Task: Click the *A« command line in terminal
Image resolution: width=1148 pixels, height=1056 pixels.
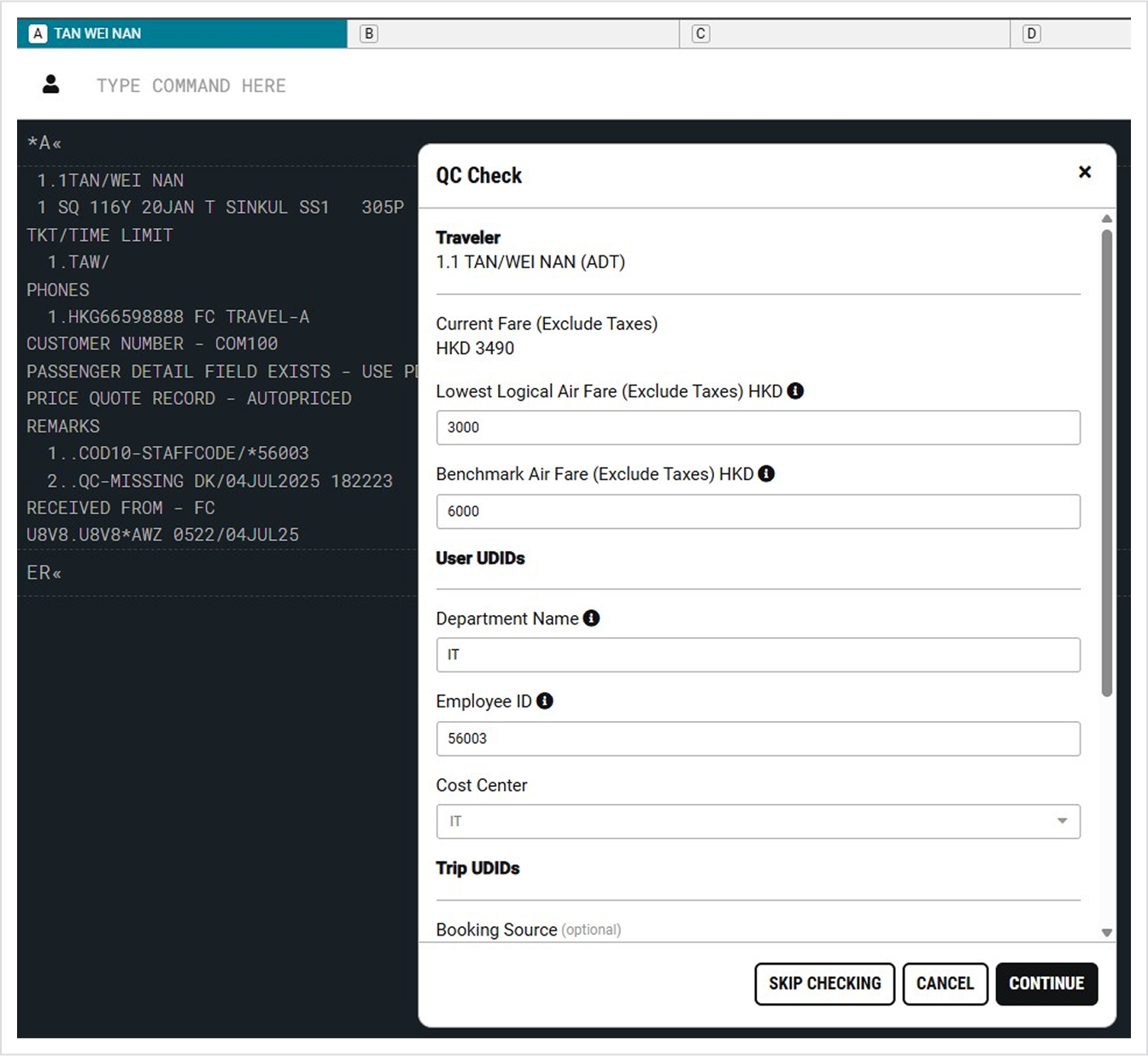Action: (44, 143)
